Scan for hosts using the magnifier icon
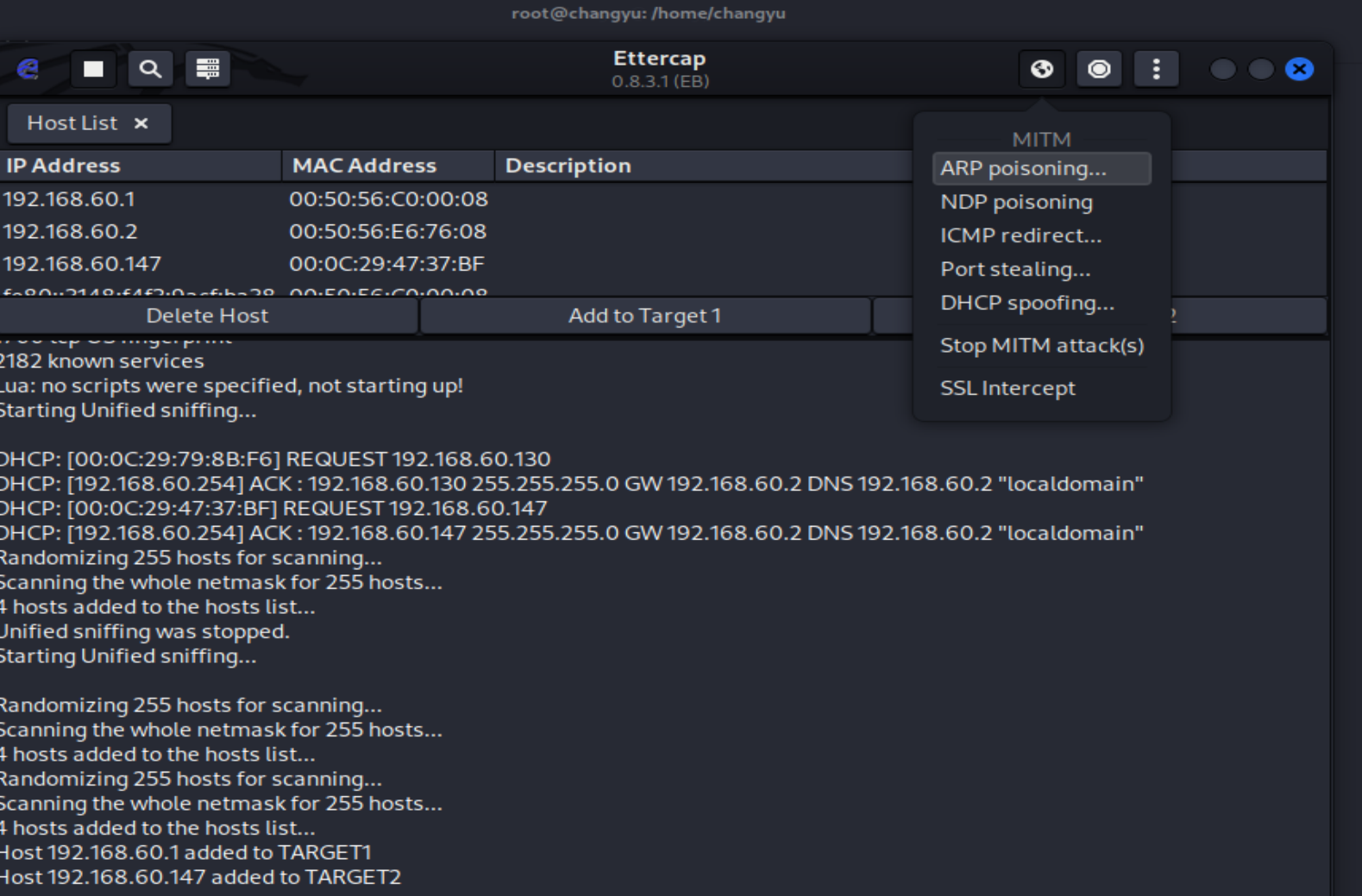 [x=150, y=69]
